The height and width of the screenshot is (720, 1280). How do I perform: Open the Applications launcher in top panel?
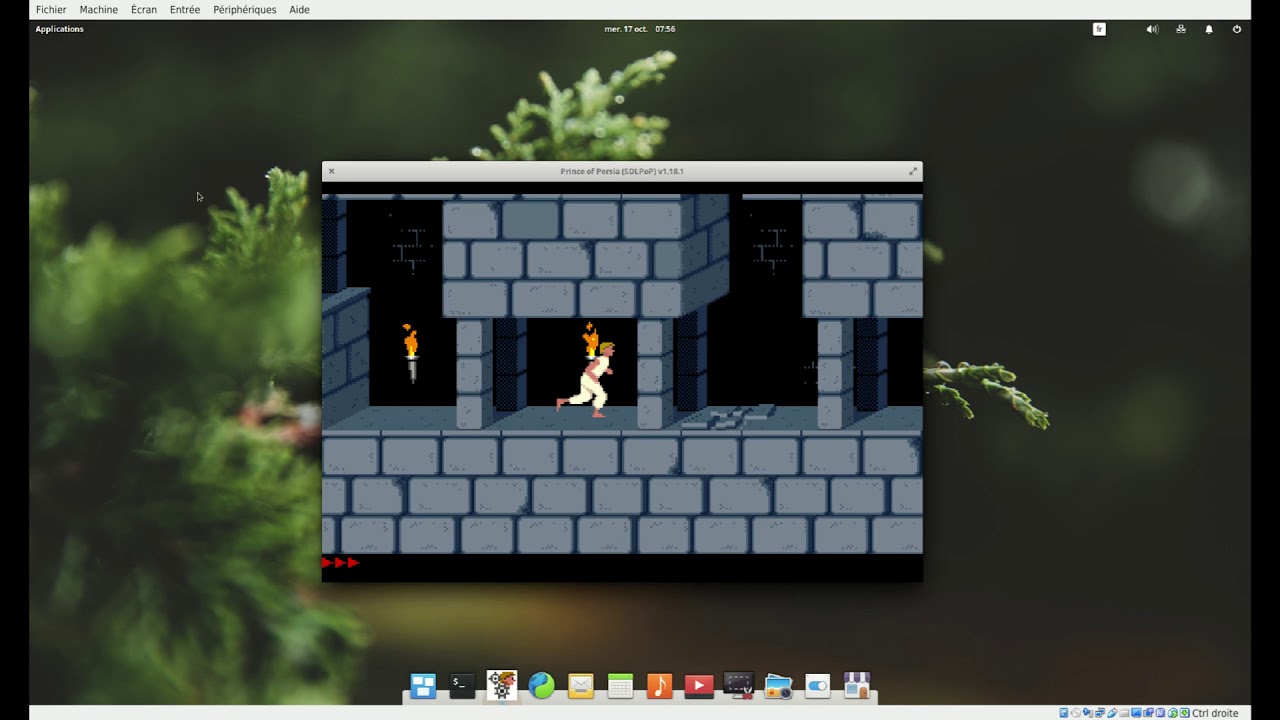coord(59,29)
